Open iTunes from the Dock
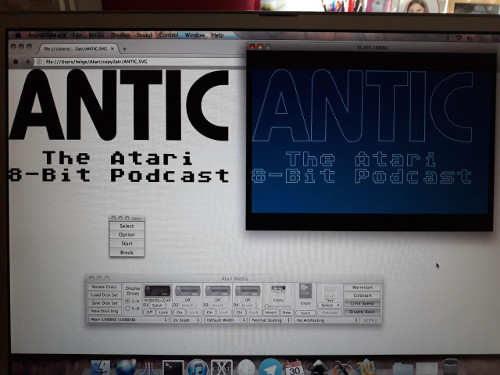This screenshot has height=375, width=500. (x=197, y=368)
